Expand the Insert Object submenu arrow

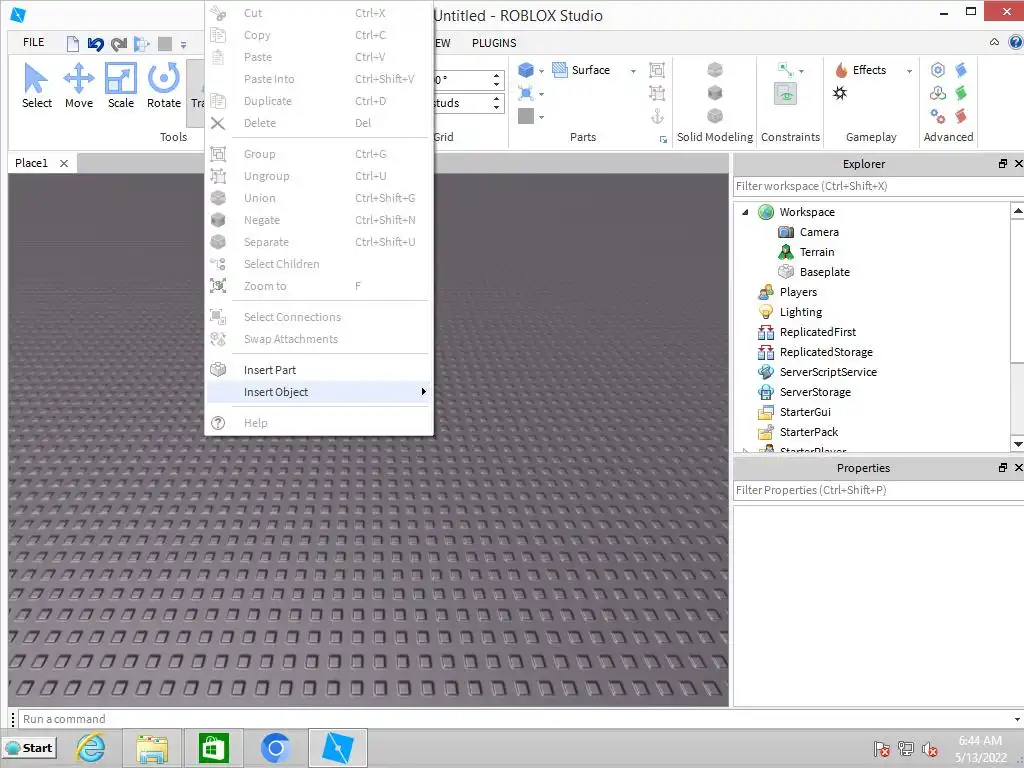click(423, 392)
